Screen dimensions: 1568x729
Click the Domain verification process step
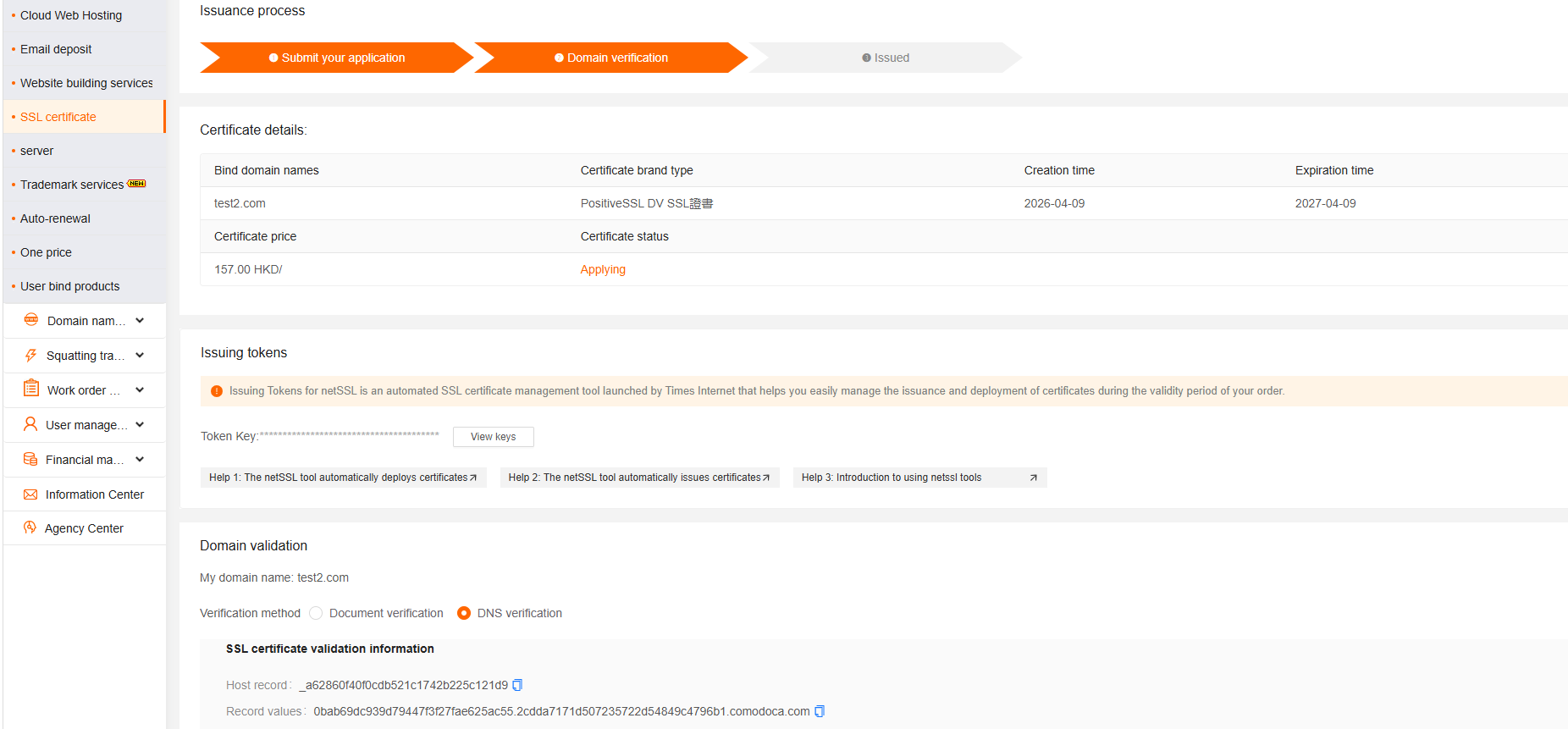click(611, 58)
